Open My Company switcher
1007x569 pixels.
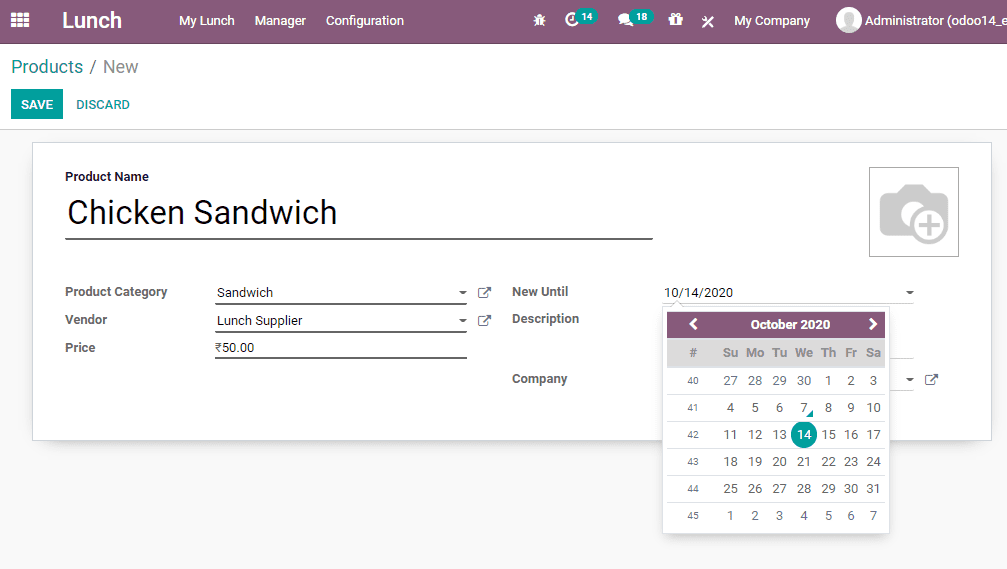point(772,21)
